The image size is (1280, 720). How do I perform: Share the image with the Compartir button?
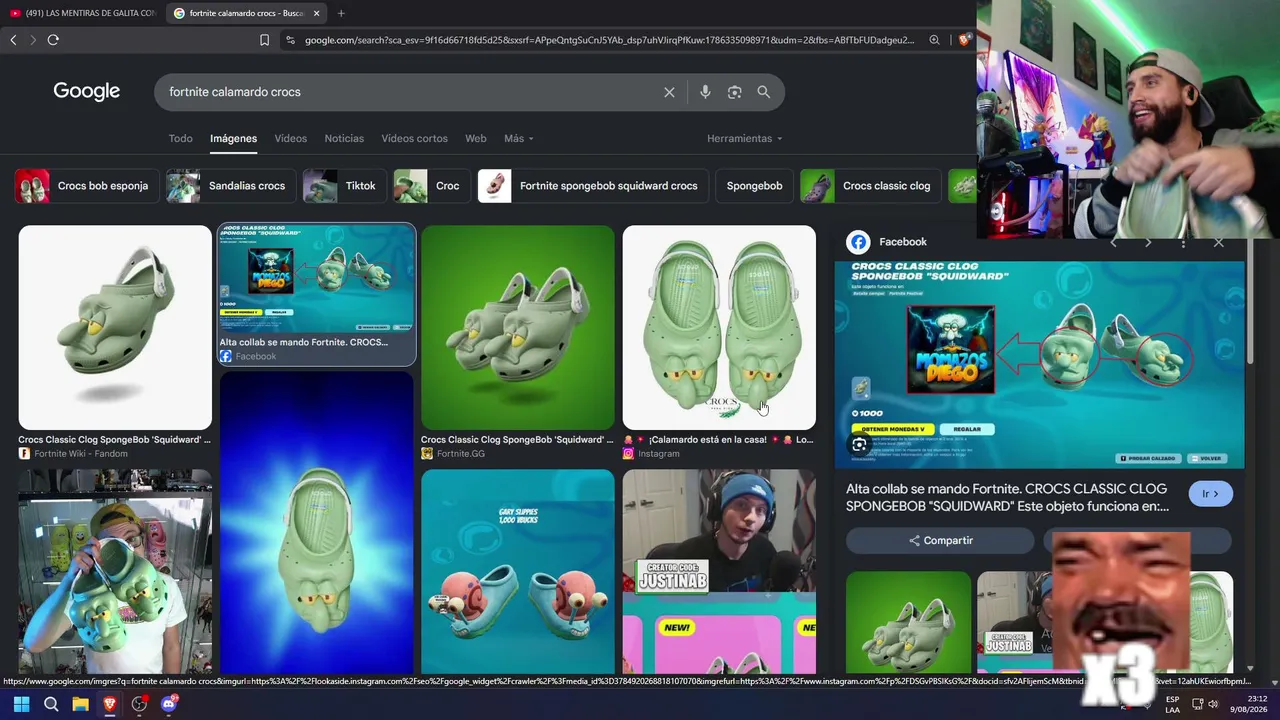click(940, 541)
